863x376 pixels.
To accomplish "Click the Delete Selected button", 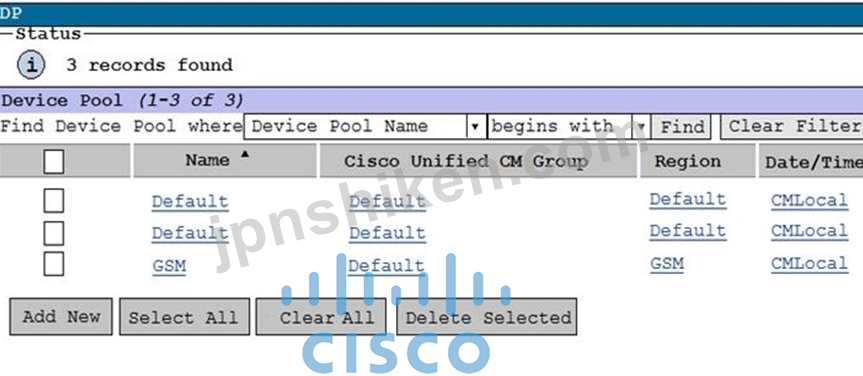I will pyautogui.click(x=487, y=317).
